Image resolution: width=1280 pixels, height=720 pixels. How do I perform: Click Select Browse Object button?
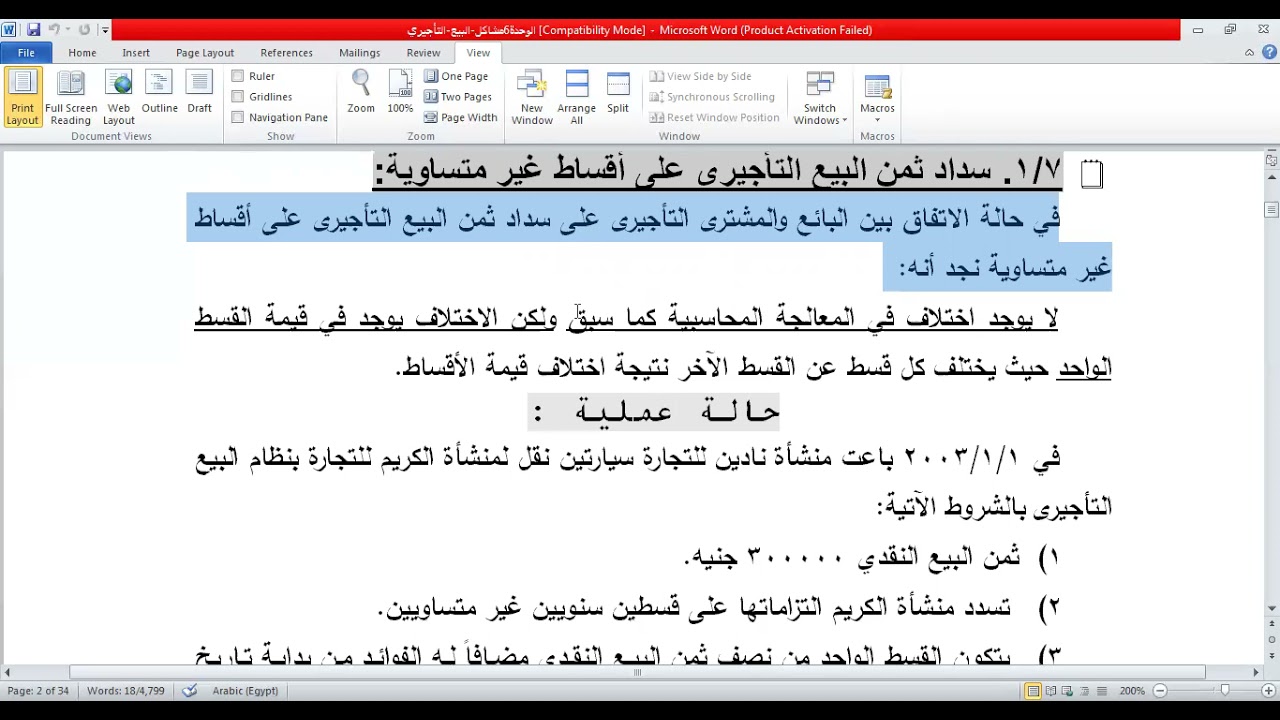click(x=1271, y=639)
